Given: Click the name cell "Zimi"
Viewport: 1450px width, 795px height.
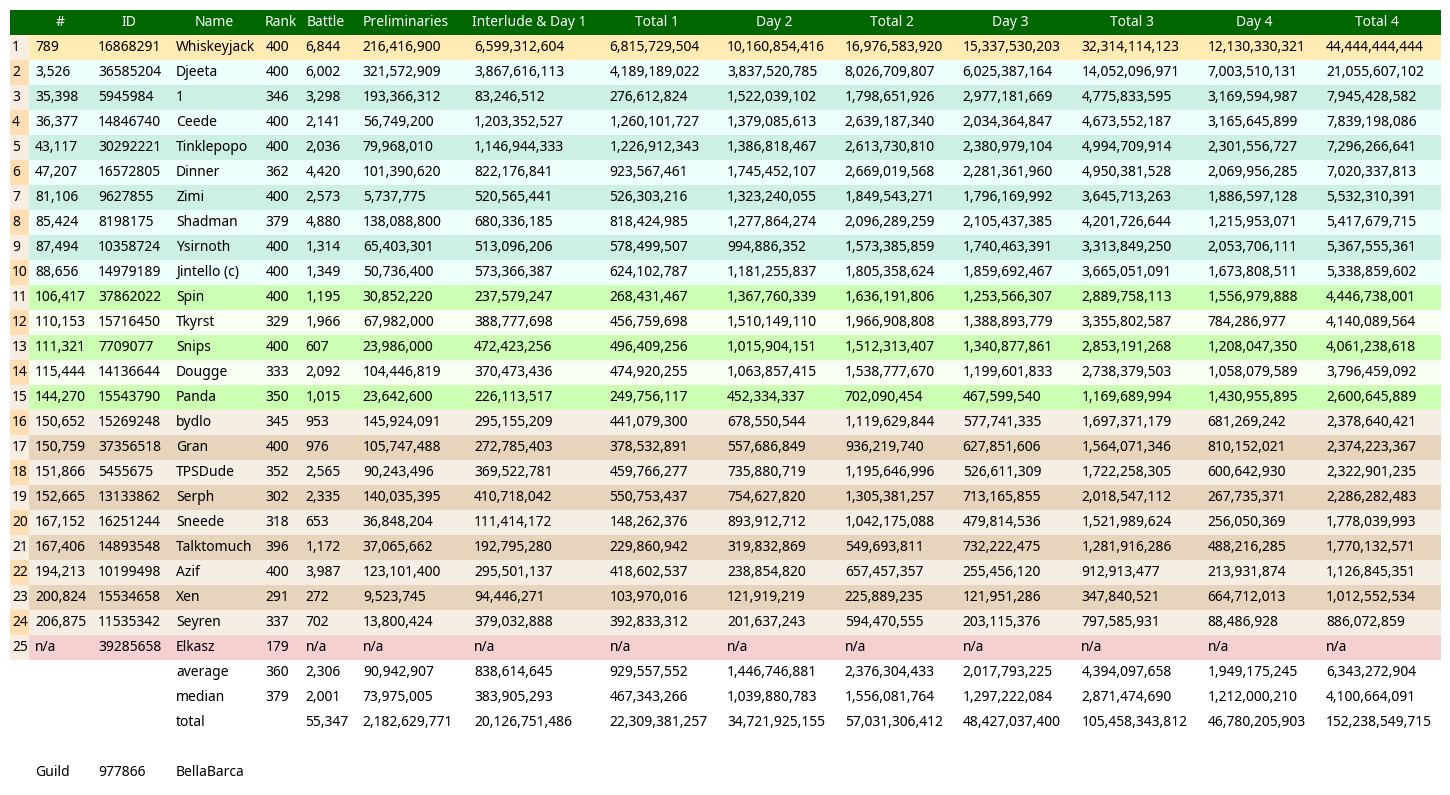Looking at the screenshot, I should click(x=190, y=196).
